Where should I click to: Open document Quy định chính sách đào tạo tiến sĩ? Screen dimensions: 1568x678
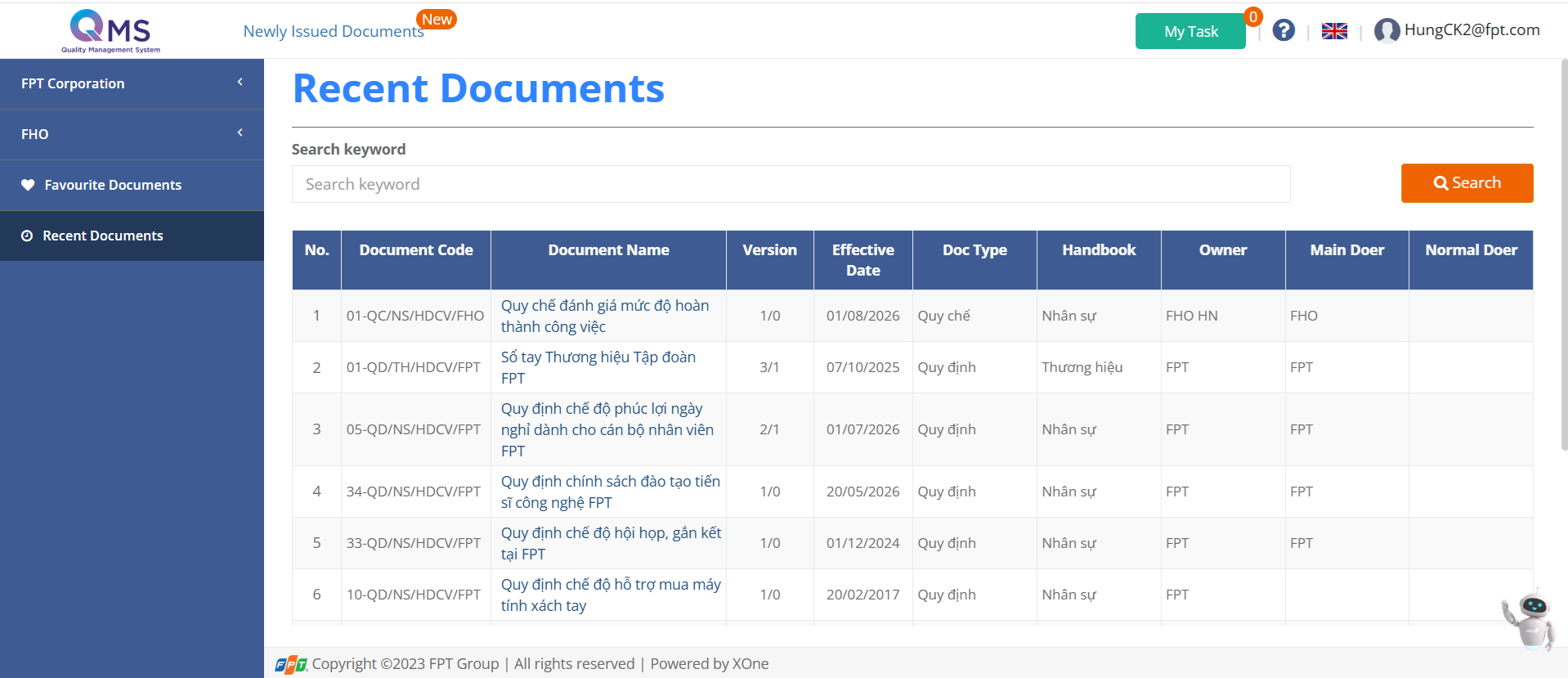coord(611,492)
